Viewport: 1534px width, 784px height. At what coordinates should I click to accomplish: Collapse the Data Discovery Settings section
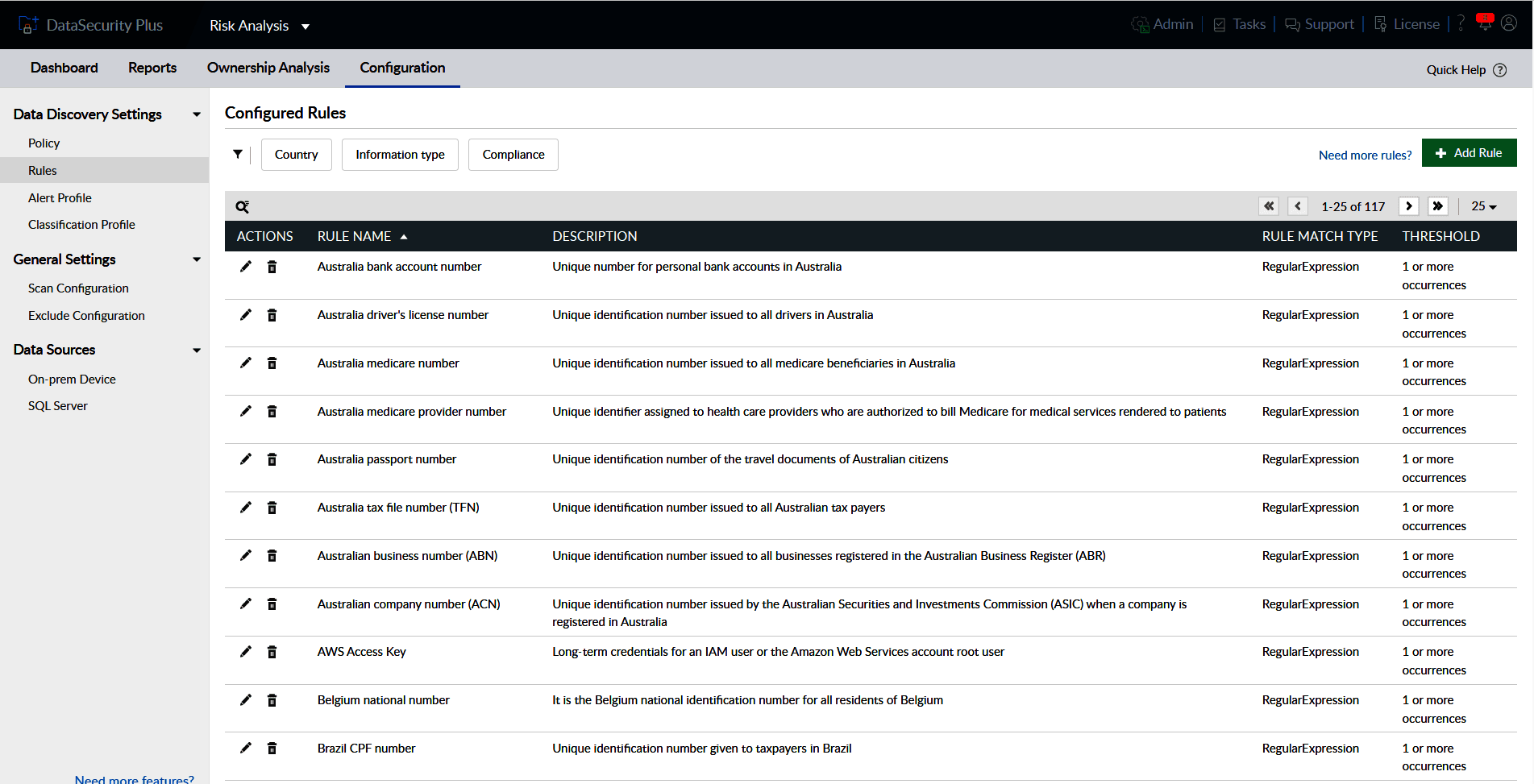(197, 114)
